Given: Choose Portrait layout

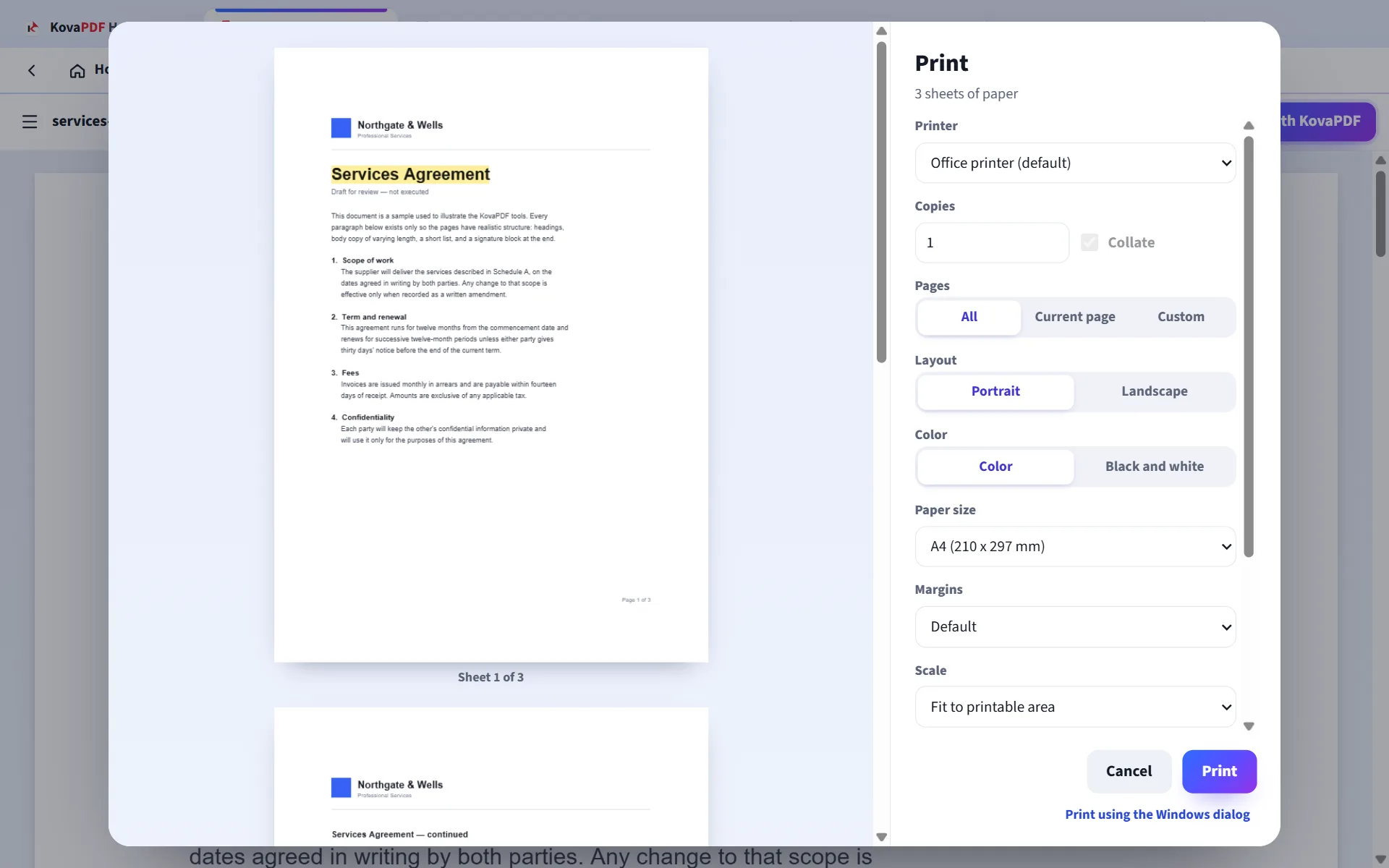Looking at the screenshot, I should pos(995,391).
